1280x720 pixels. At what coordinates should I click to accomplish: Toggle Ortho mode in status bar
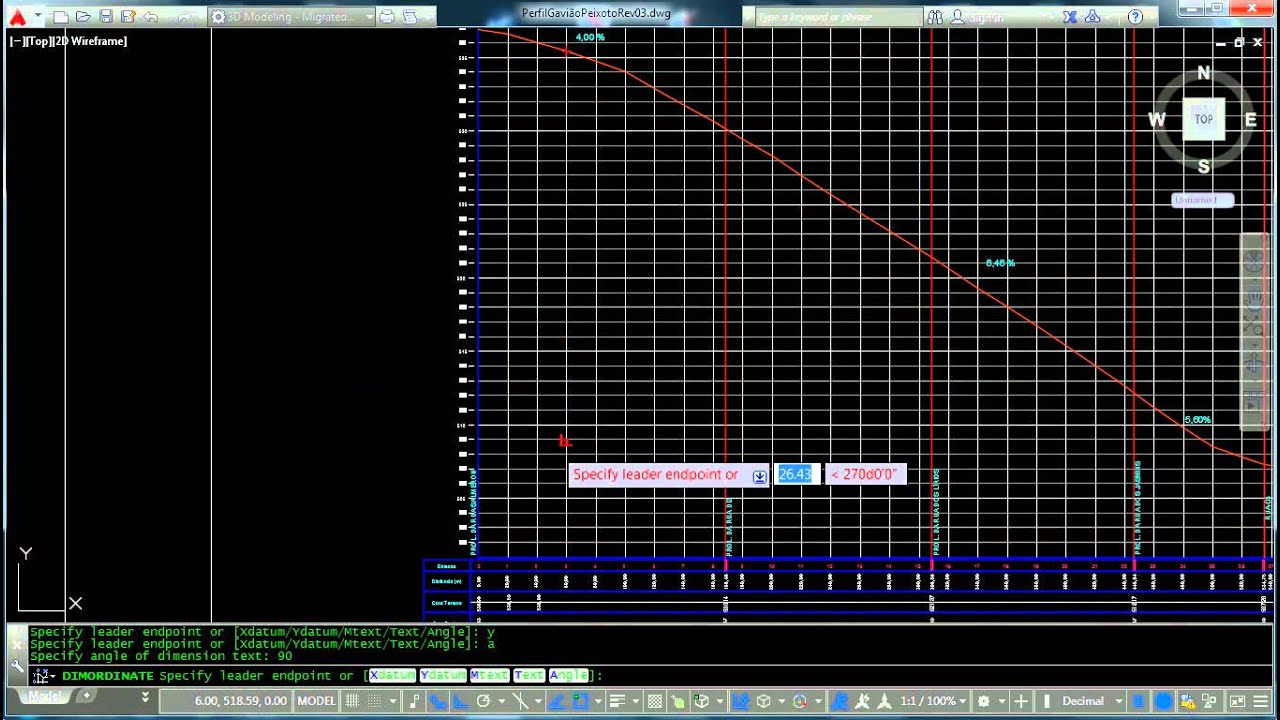pyautogui.click(x=460, y=701)
